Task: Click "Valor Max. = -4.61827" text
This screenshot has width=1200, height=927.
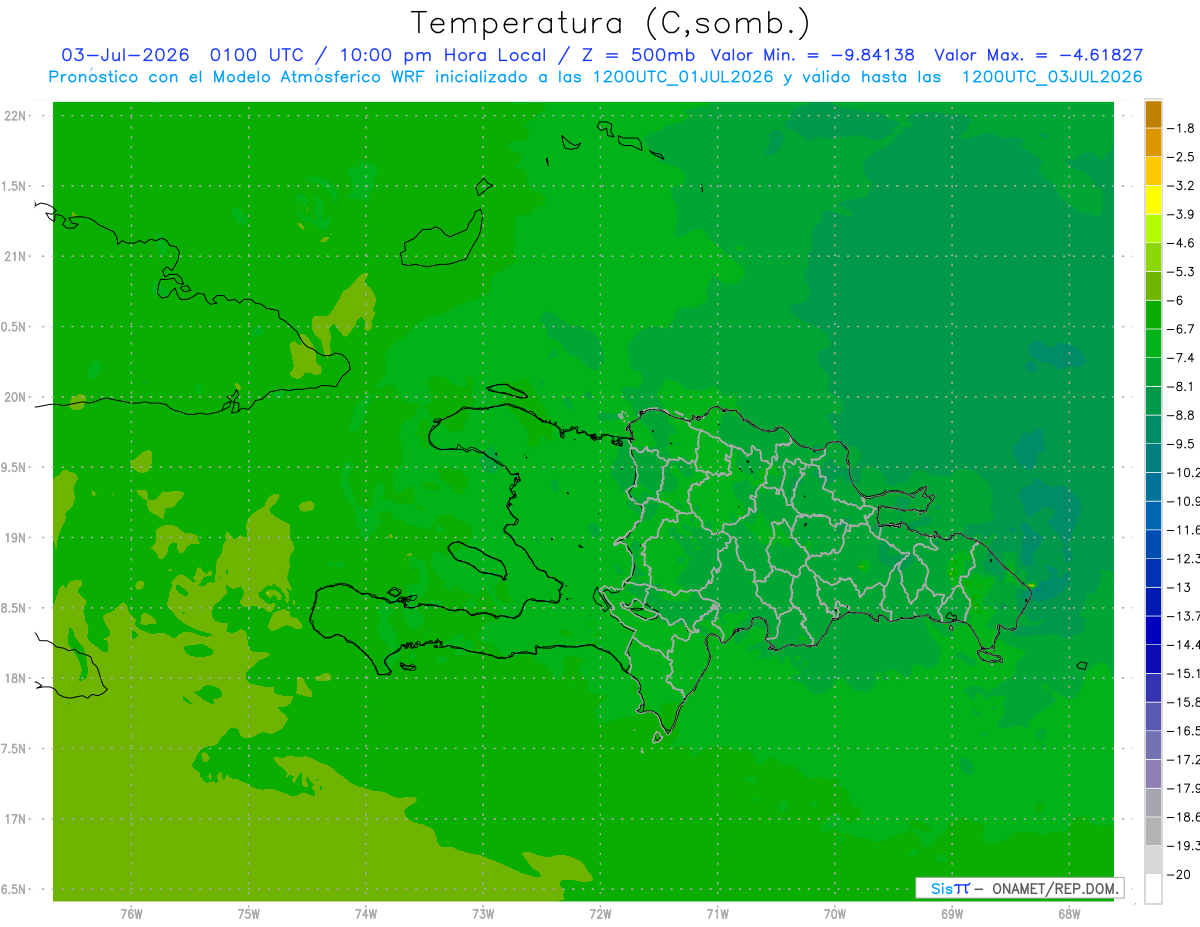Action: pos(1038,55)
